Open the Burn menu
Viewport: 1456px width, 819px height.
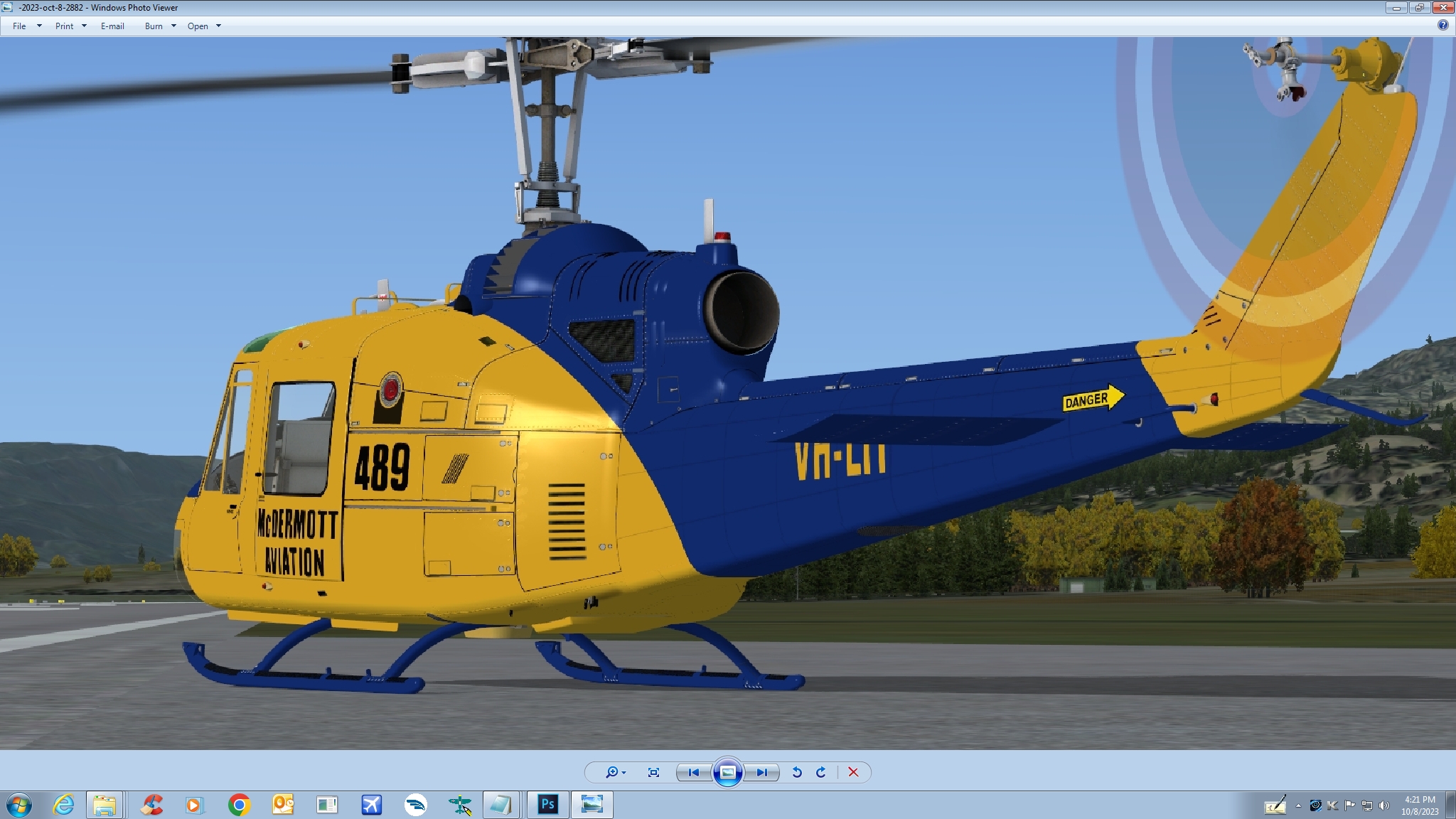[x=154, y=26]
